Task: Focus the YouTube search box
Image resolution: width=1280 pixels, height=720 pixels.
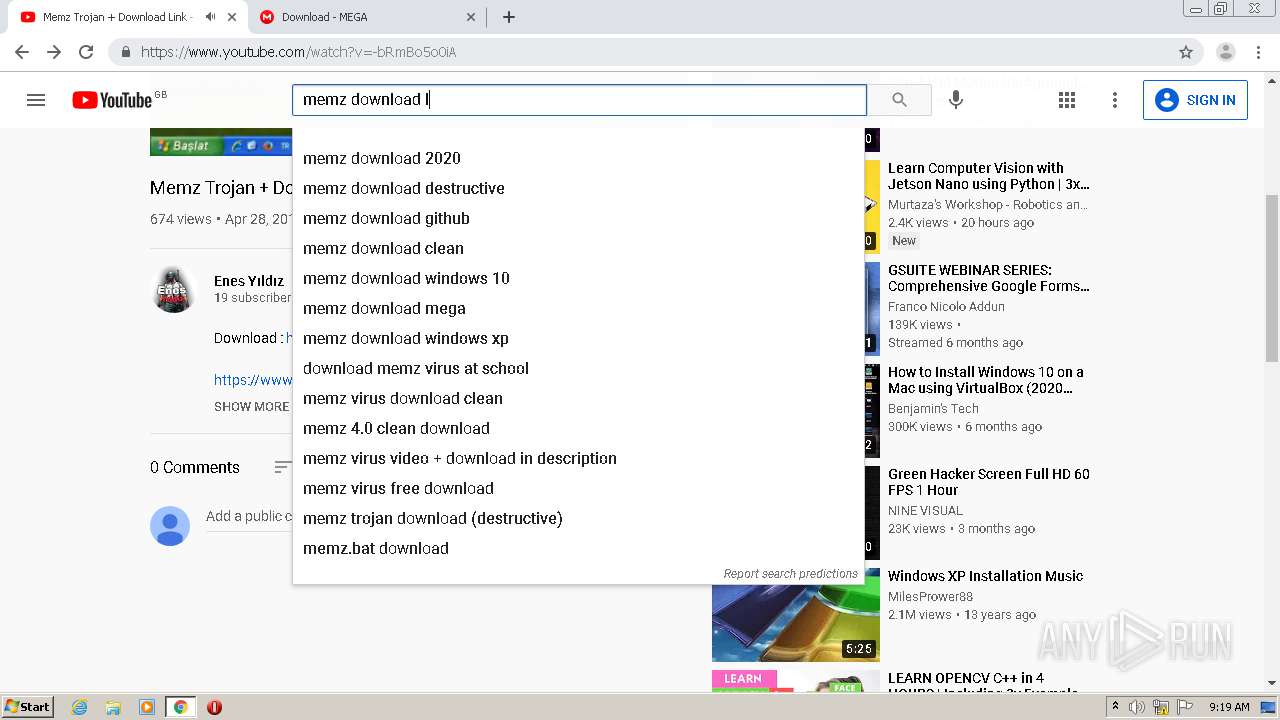Action: point(579,100)
